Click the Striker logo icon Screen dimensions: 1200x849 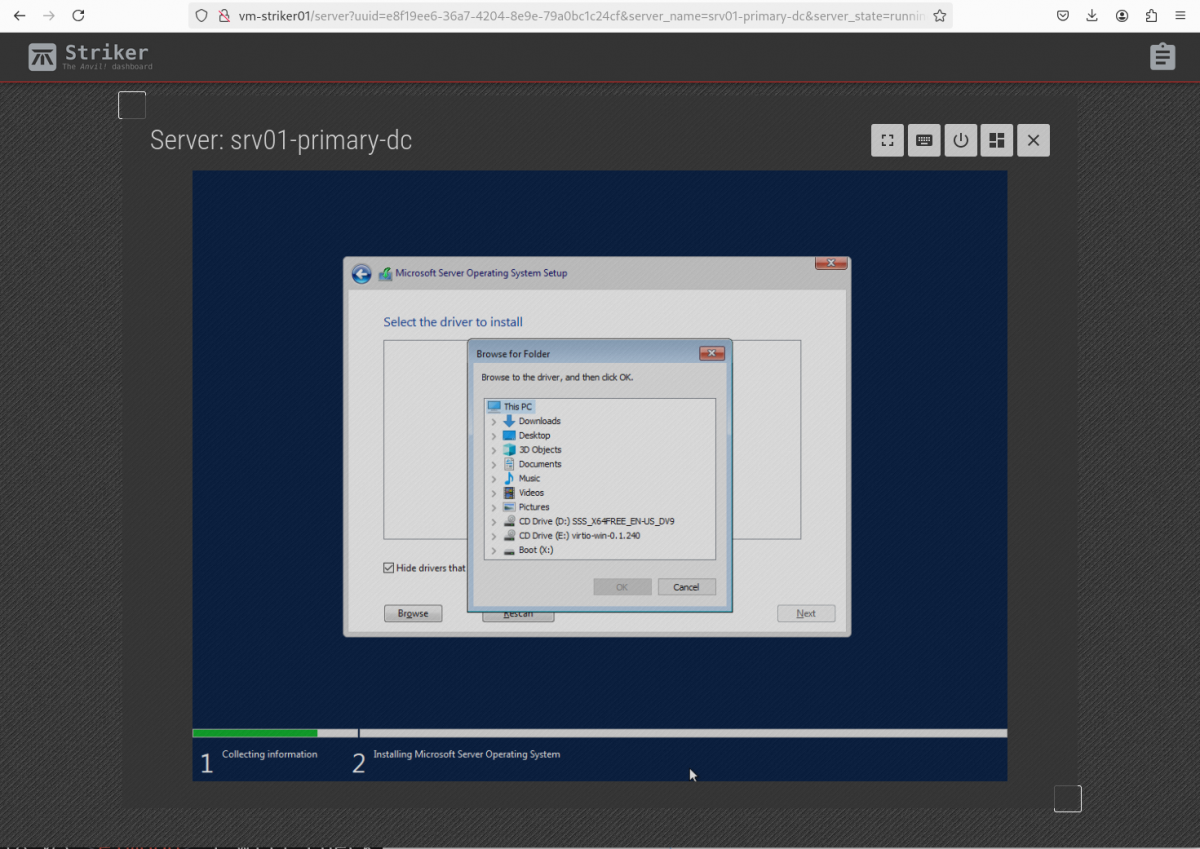pyautogui.click(x=42, y=57)
